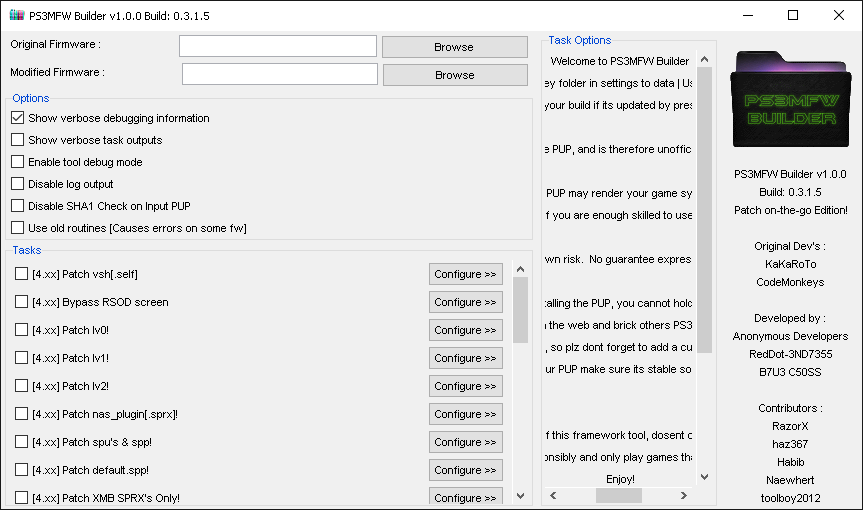Click the Naewhert contributor name
863x510 pixels.
(790, 480)
